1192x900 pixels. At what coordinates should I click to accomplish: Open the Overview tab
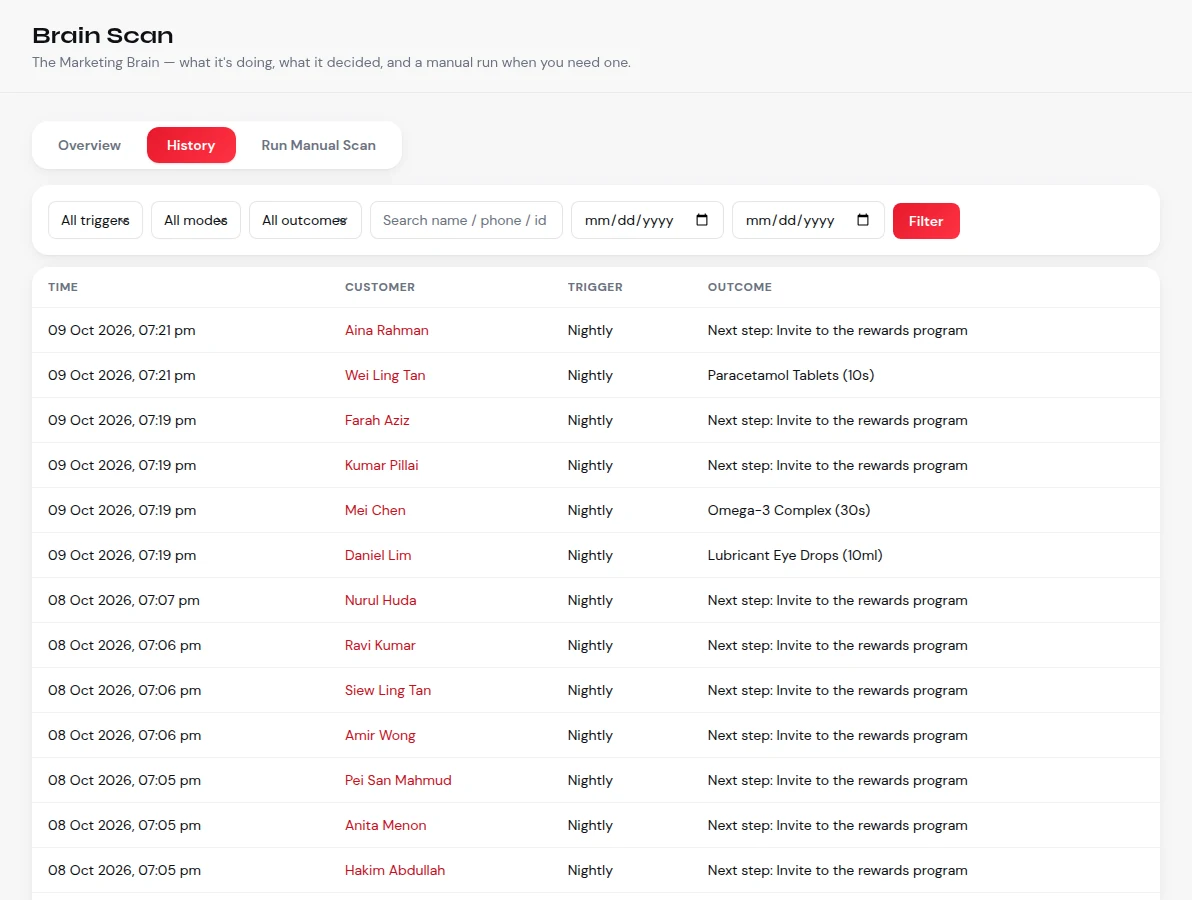(x=89, y=145)
